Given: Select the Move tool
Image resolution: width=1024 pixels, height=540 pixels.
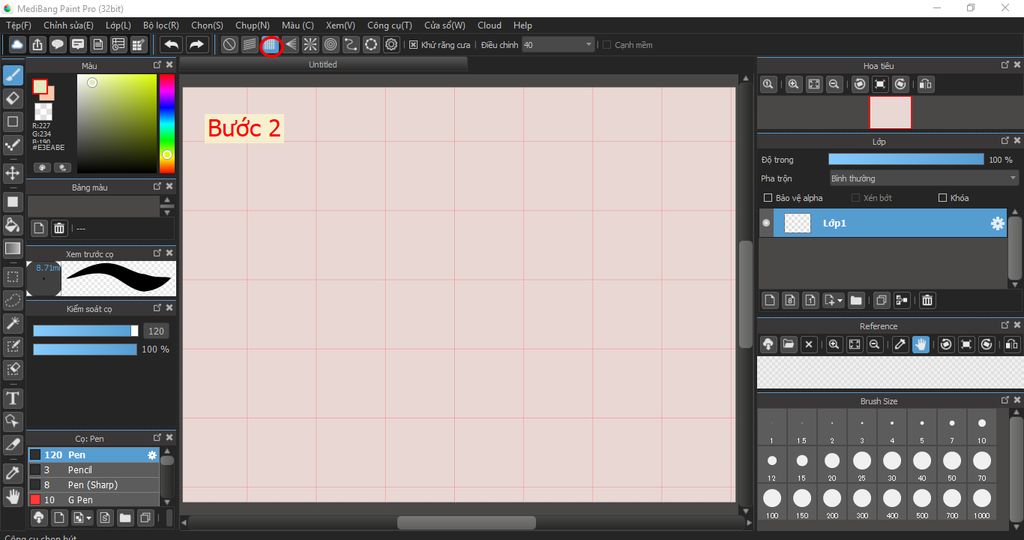Looking at the screenshot, I should coord(12,173).
